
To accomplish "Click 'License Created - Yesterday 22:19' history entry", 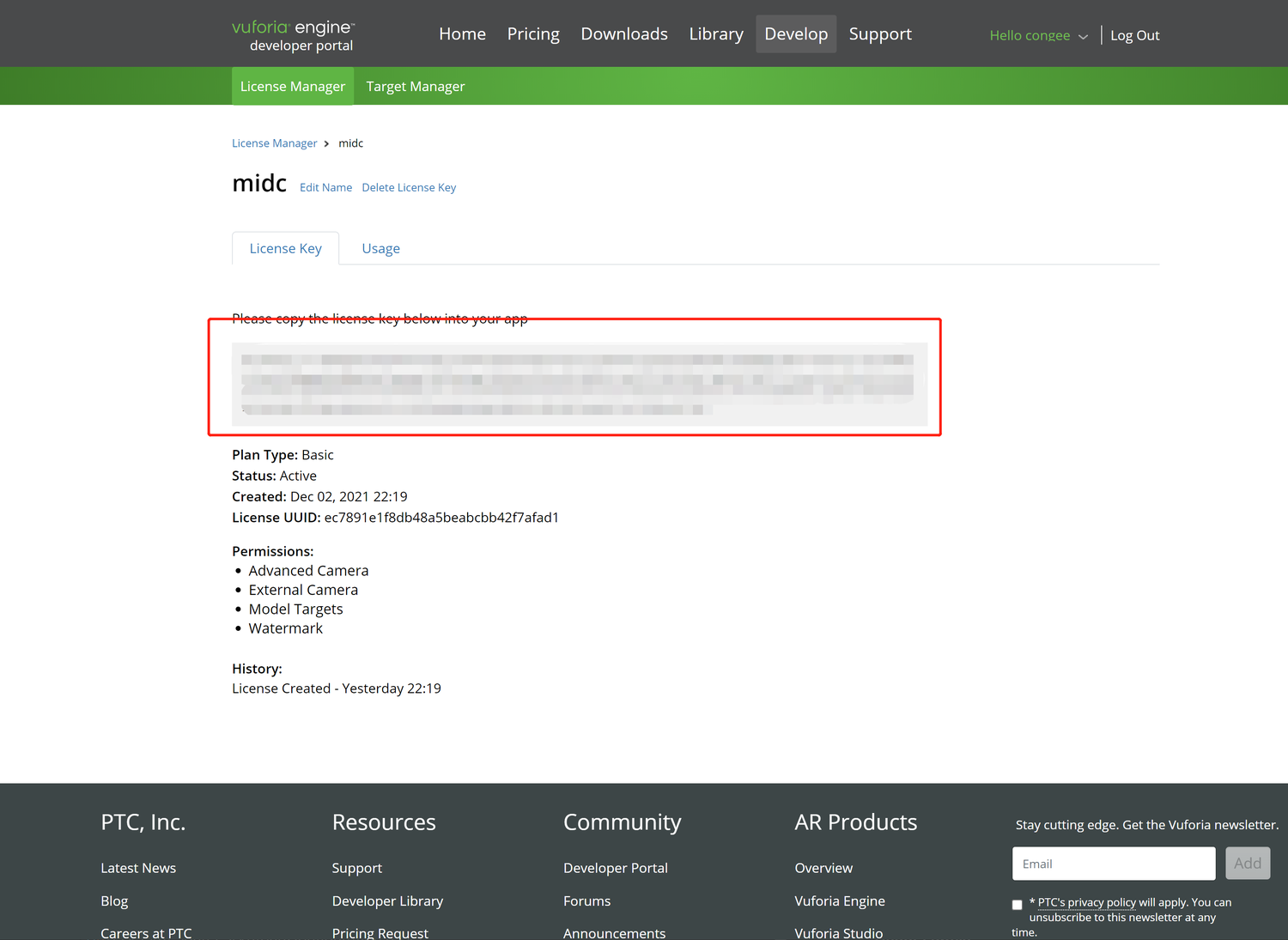I will [x=337, y=688].
